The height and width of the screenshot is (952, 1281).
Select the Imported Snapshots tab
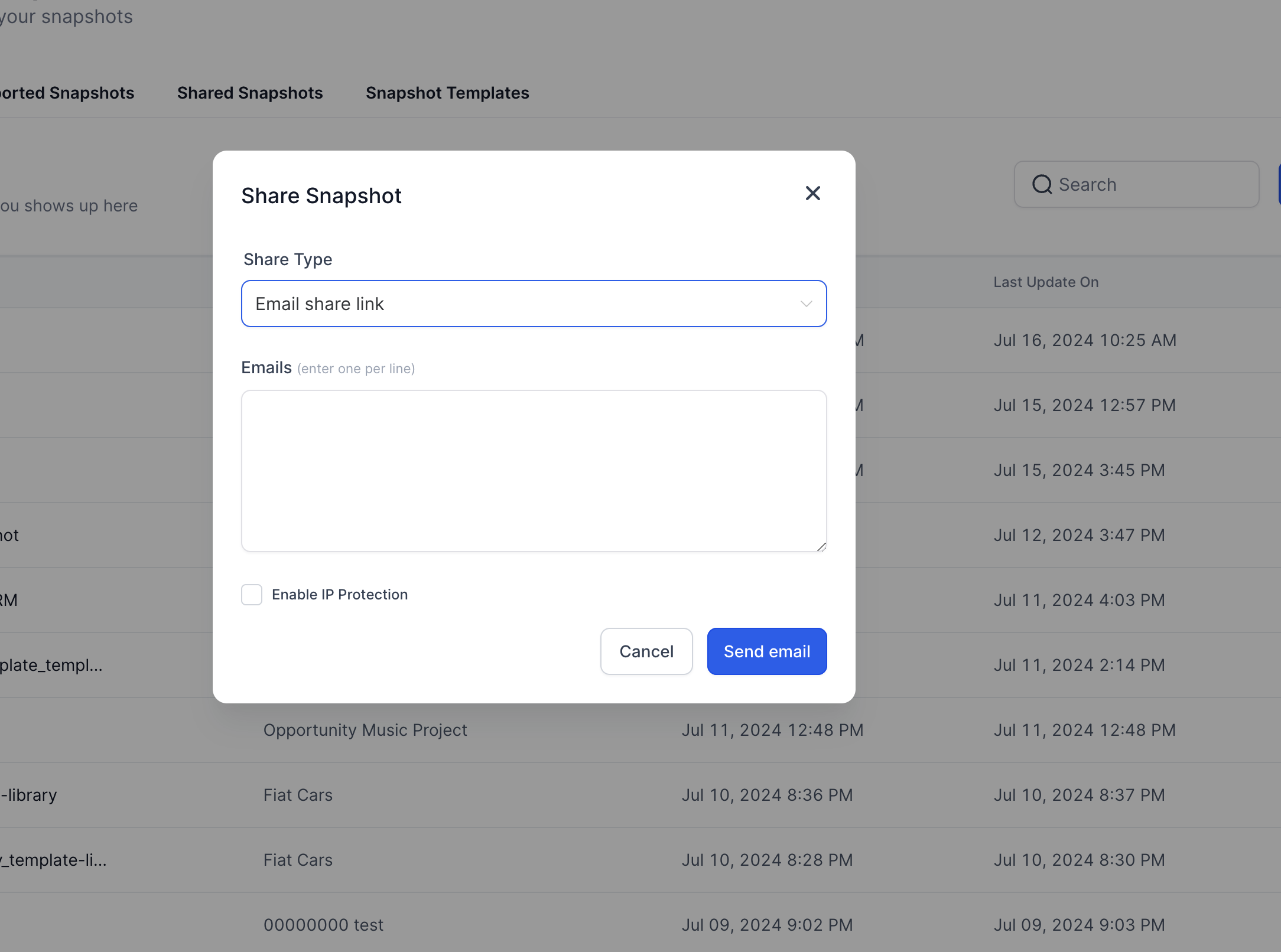67,93
